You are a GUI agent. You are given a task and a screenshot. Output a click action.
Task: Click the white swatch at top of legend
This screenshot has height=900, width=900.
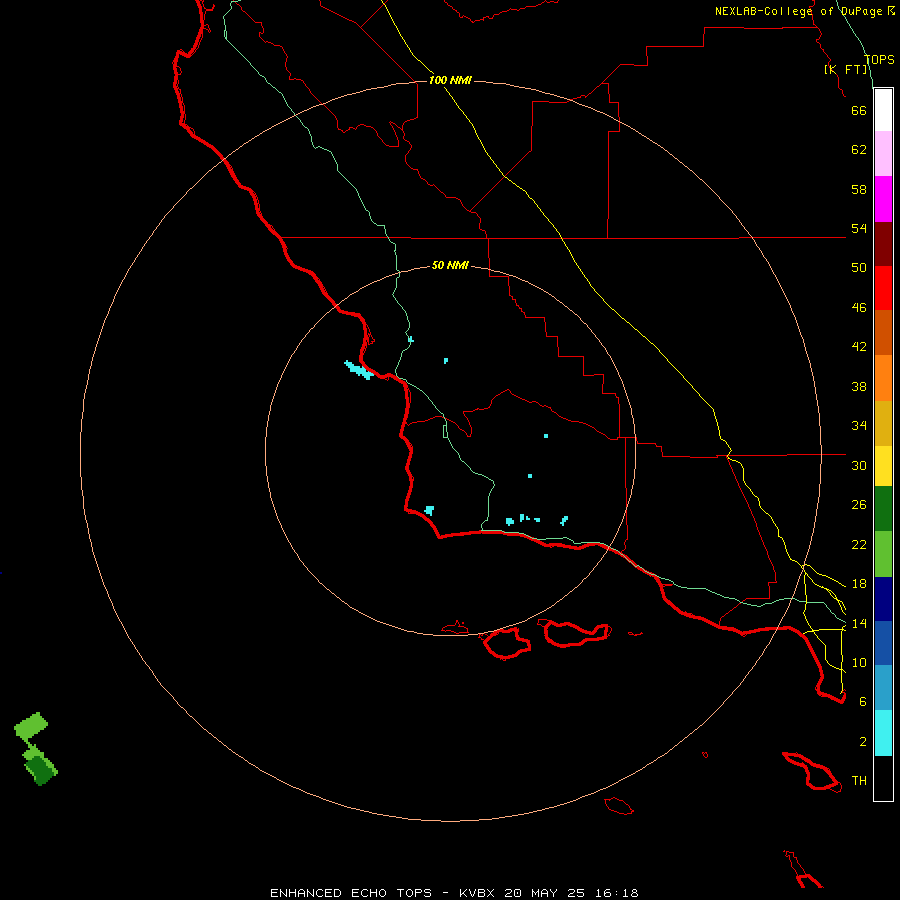883,110
